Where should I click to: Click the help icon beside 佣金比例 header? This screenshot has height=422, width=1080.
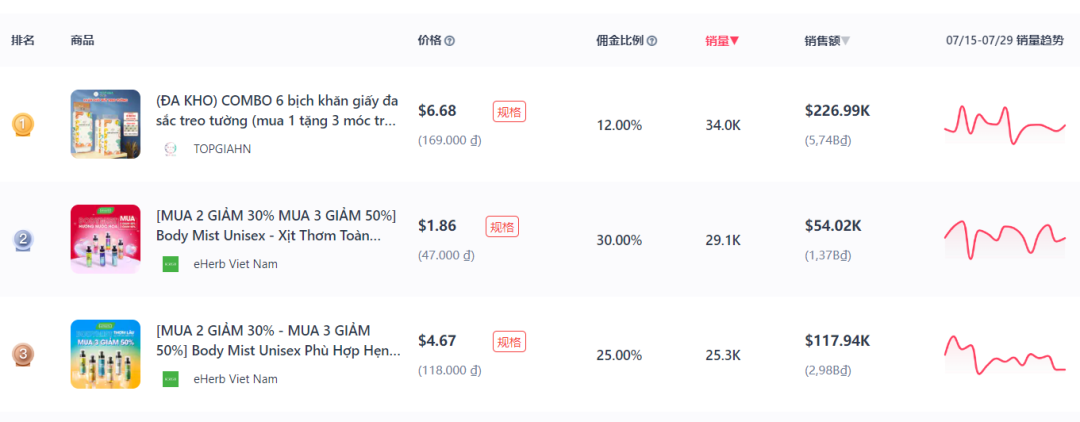[652, 41]
